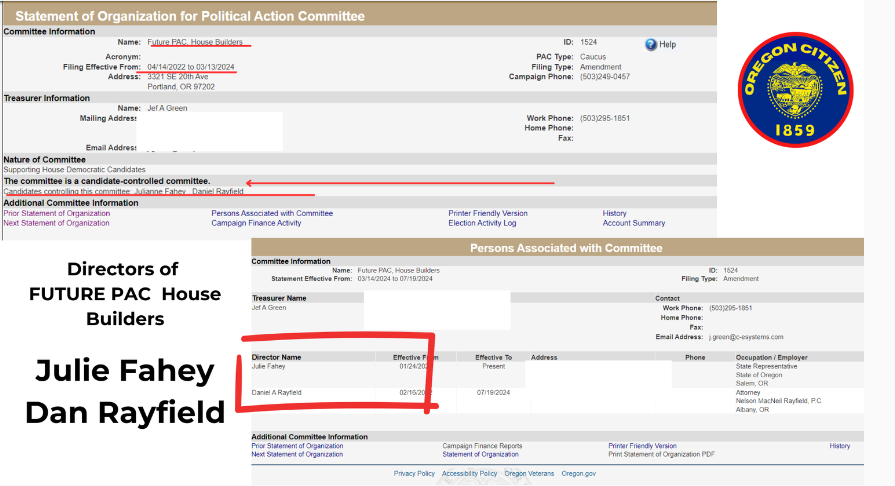The height and width of the screenshot is (486, 895).
Task: Open Account Summary link
Action: 634,223
